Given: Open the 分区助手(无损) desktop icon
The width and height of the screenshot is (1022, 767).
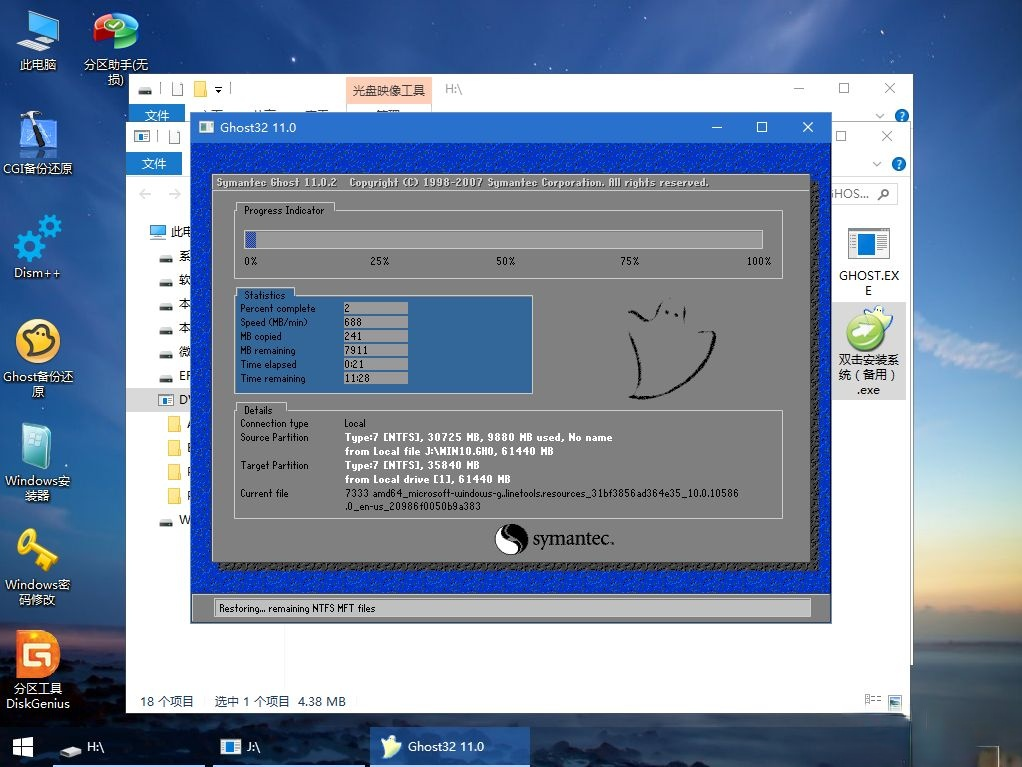Looking at the screenshot, I should point(115,49).
